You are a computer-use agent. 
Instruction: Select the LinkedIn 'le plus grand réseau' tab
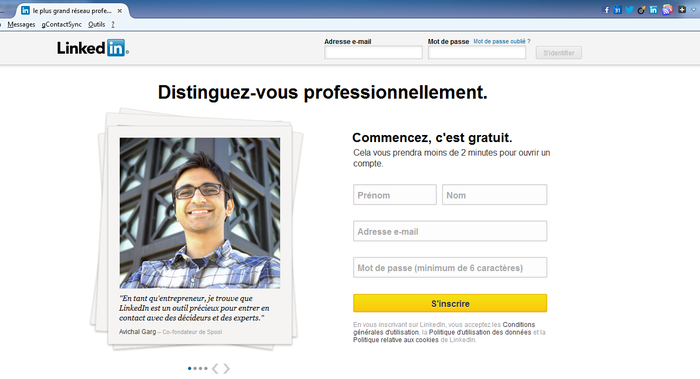coord(73,11)
